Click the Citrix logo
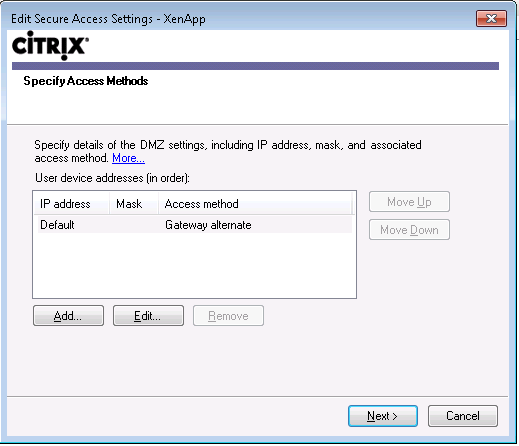 pyautogui.click(x=50, y=45)
